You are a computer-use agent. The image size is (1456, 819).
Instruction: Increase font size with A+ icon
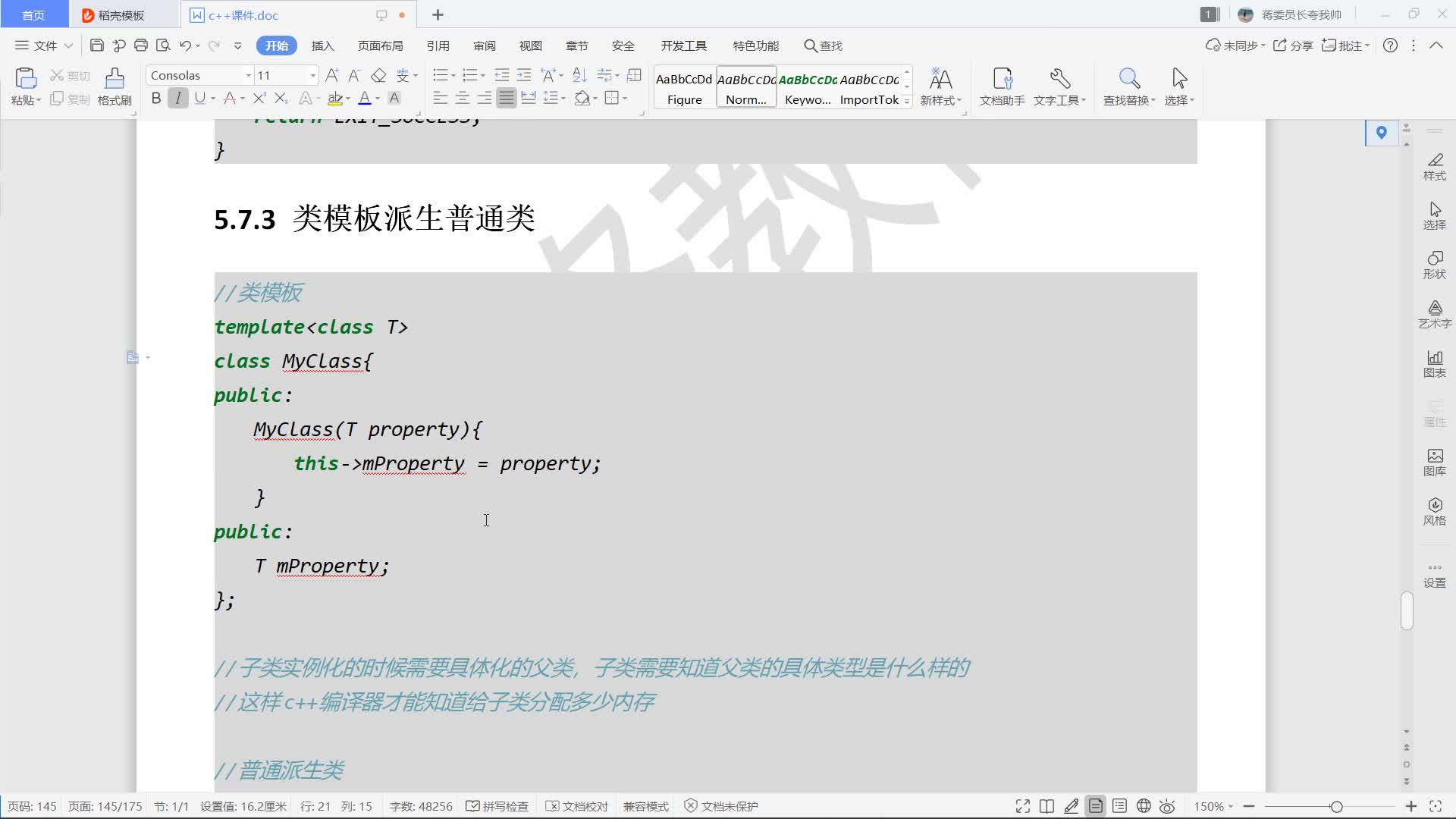click(x=332, y=75)
